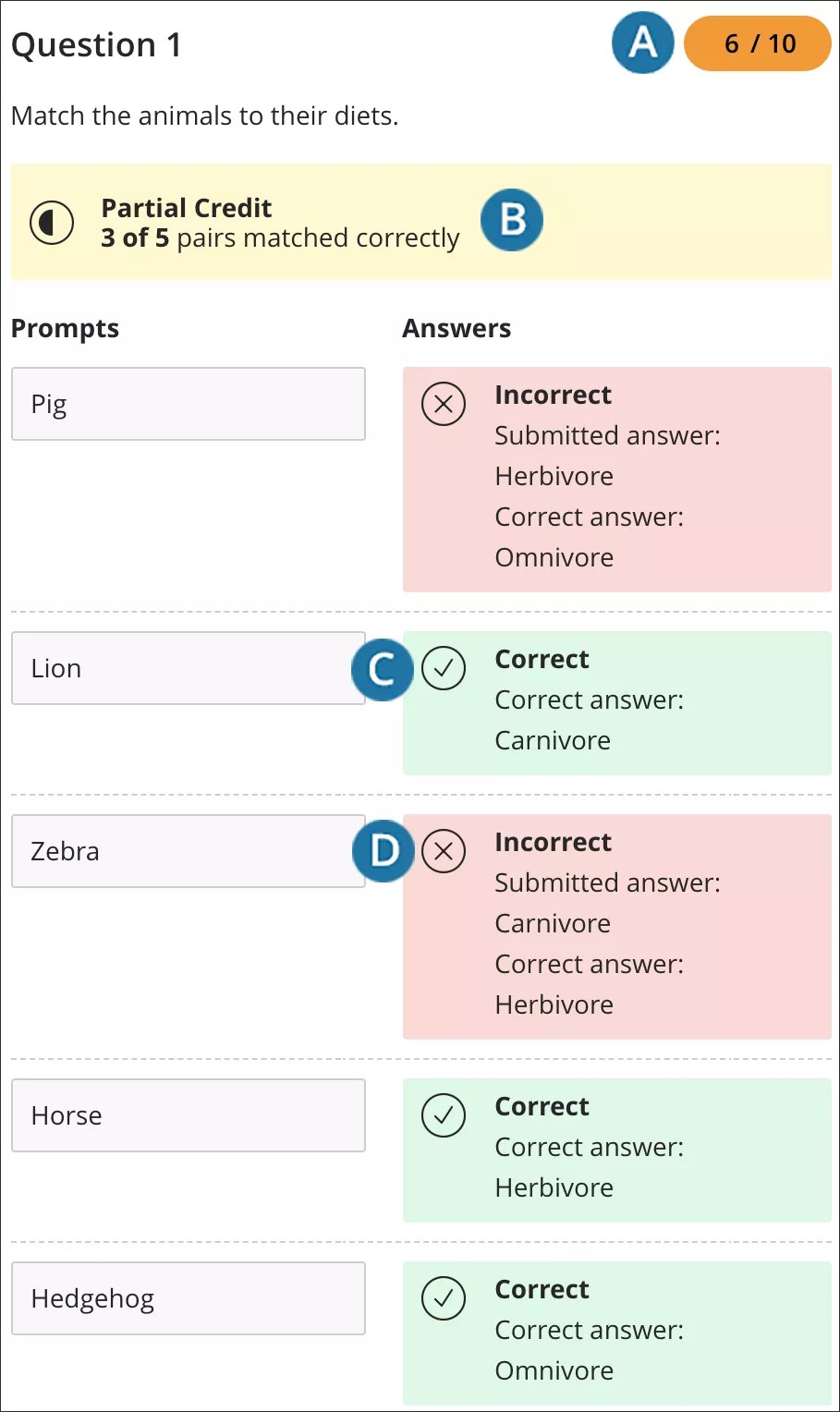Click the callout badge D next to Zebra
This screenshot has width=840, height=1412.
click(382, 851)
